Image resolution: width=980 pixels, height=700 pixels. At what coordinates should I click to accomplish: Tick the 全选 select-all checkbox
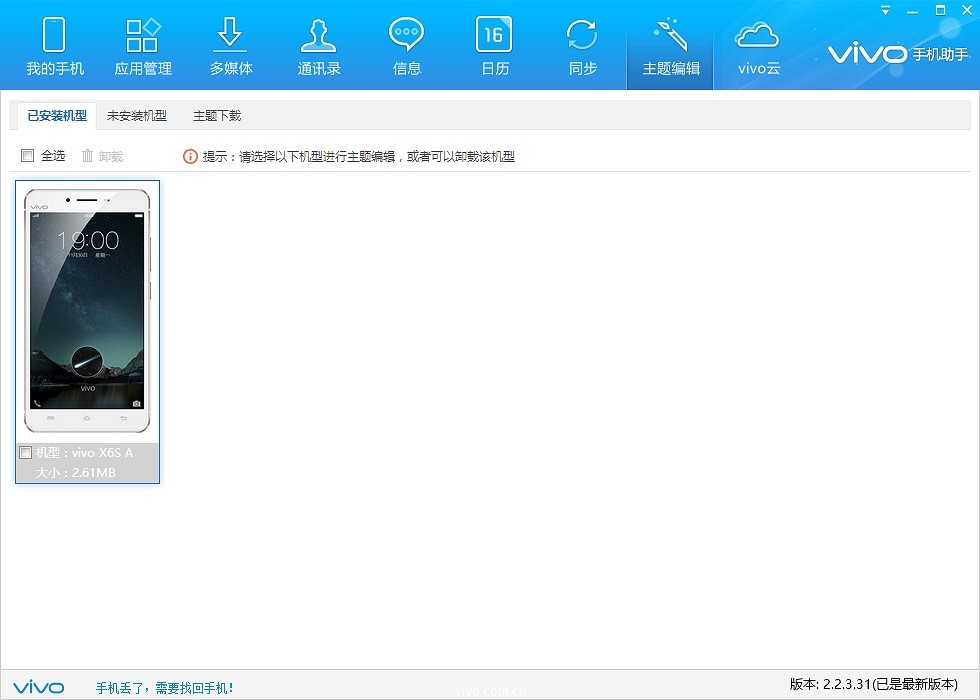click(x=28, y=156)
